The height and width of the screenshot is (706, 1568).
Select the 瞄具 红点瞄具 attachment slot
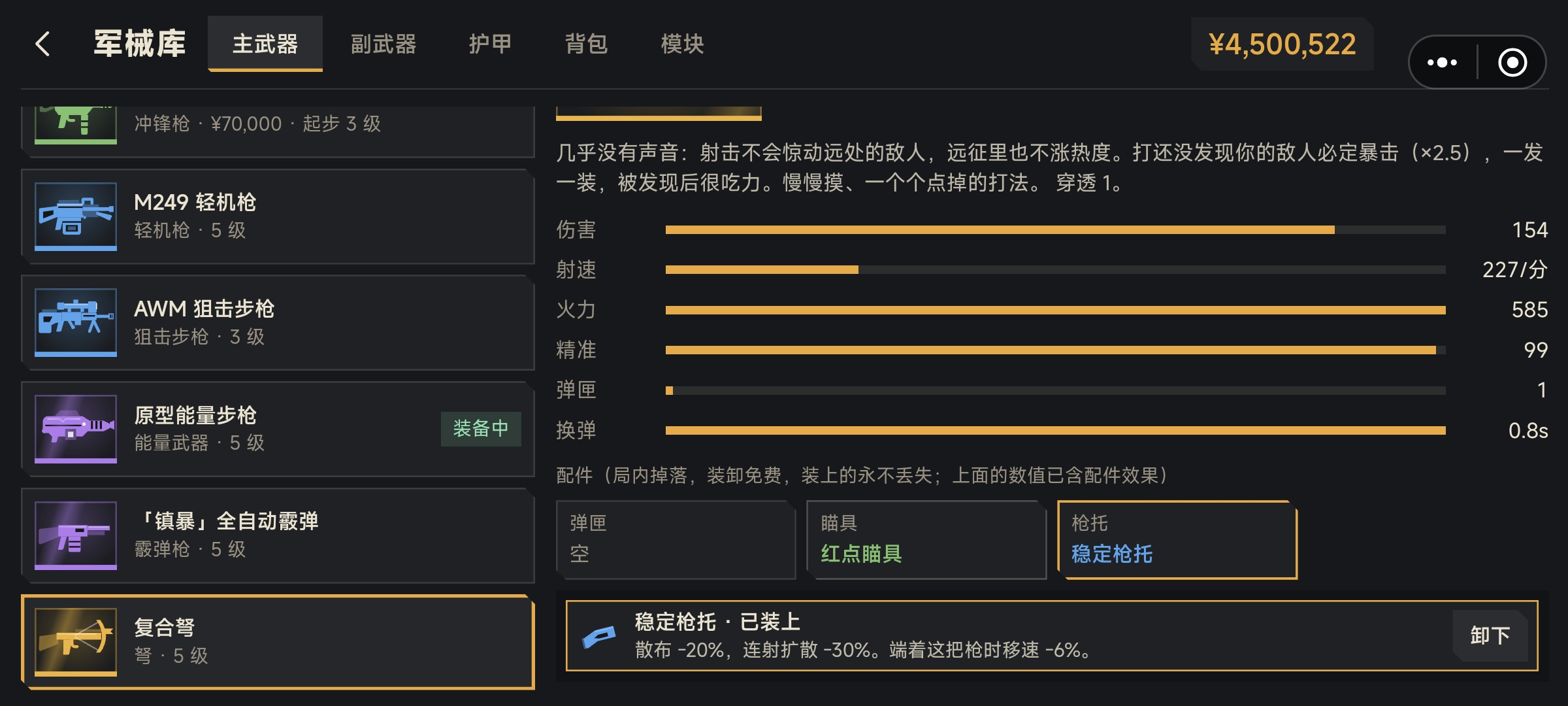point(926,539)
